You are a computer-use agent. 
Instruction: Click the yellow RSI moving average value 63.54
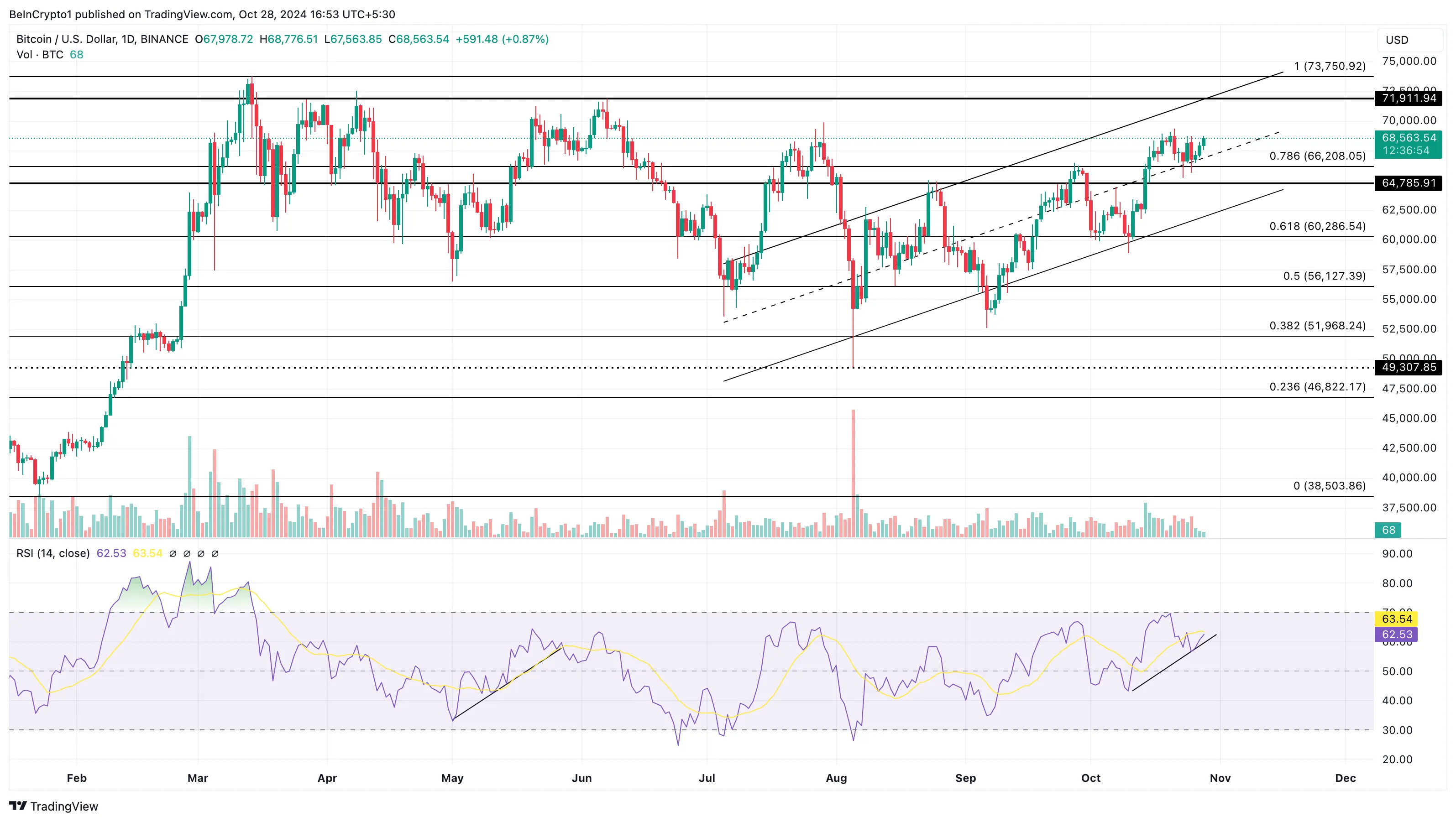[147, 554]
